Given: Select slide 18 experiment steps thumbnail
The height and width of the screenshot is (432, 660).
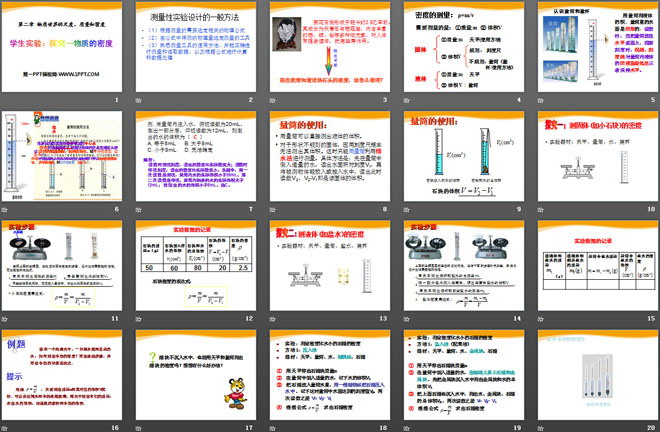Looking at the screenshot, I should (330, 375).
